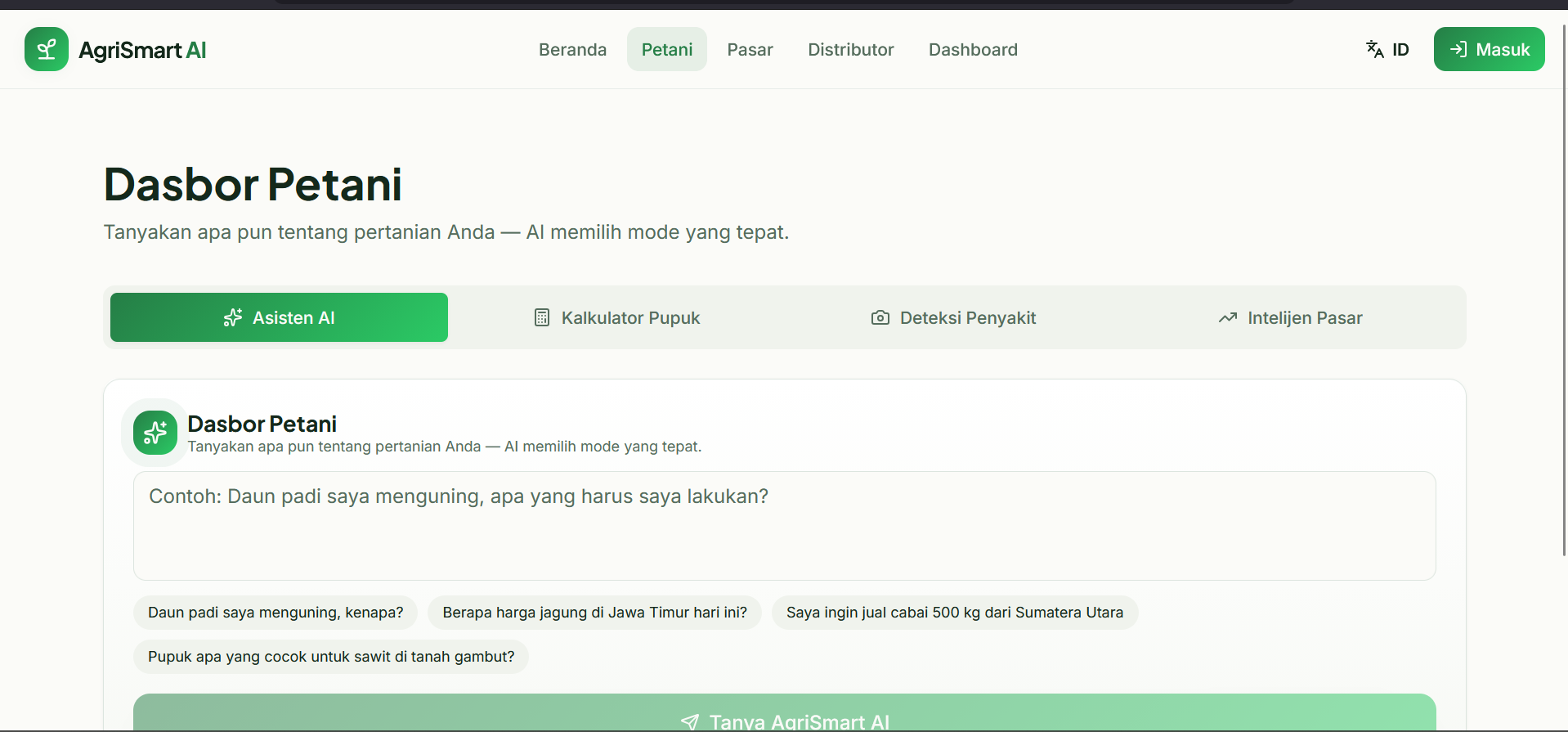Image resolution: width=1568 pixels, height=732 pixels.
Task: Go to the Pasar page
Action: 750,49
